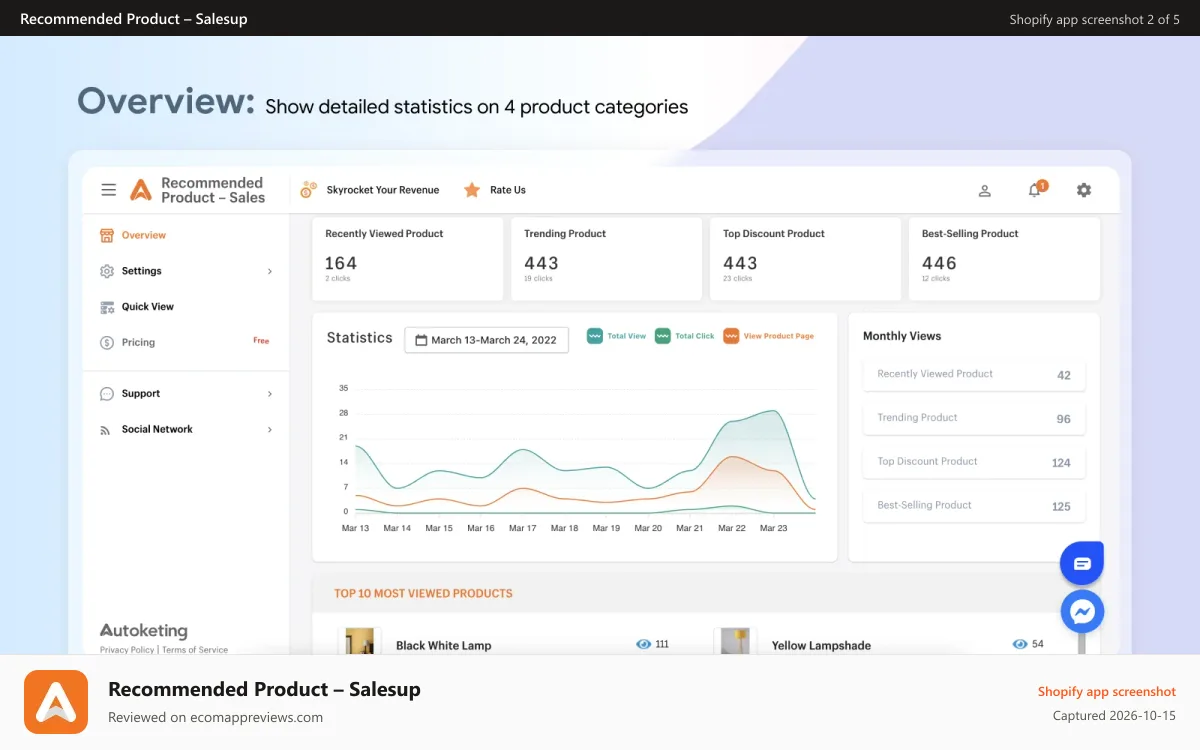Click the Salesup app icon in footer
The height and width of the screenshot is (750, 1200).
pyautogui.click(x=56, y=702)
